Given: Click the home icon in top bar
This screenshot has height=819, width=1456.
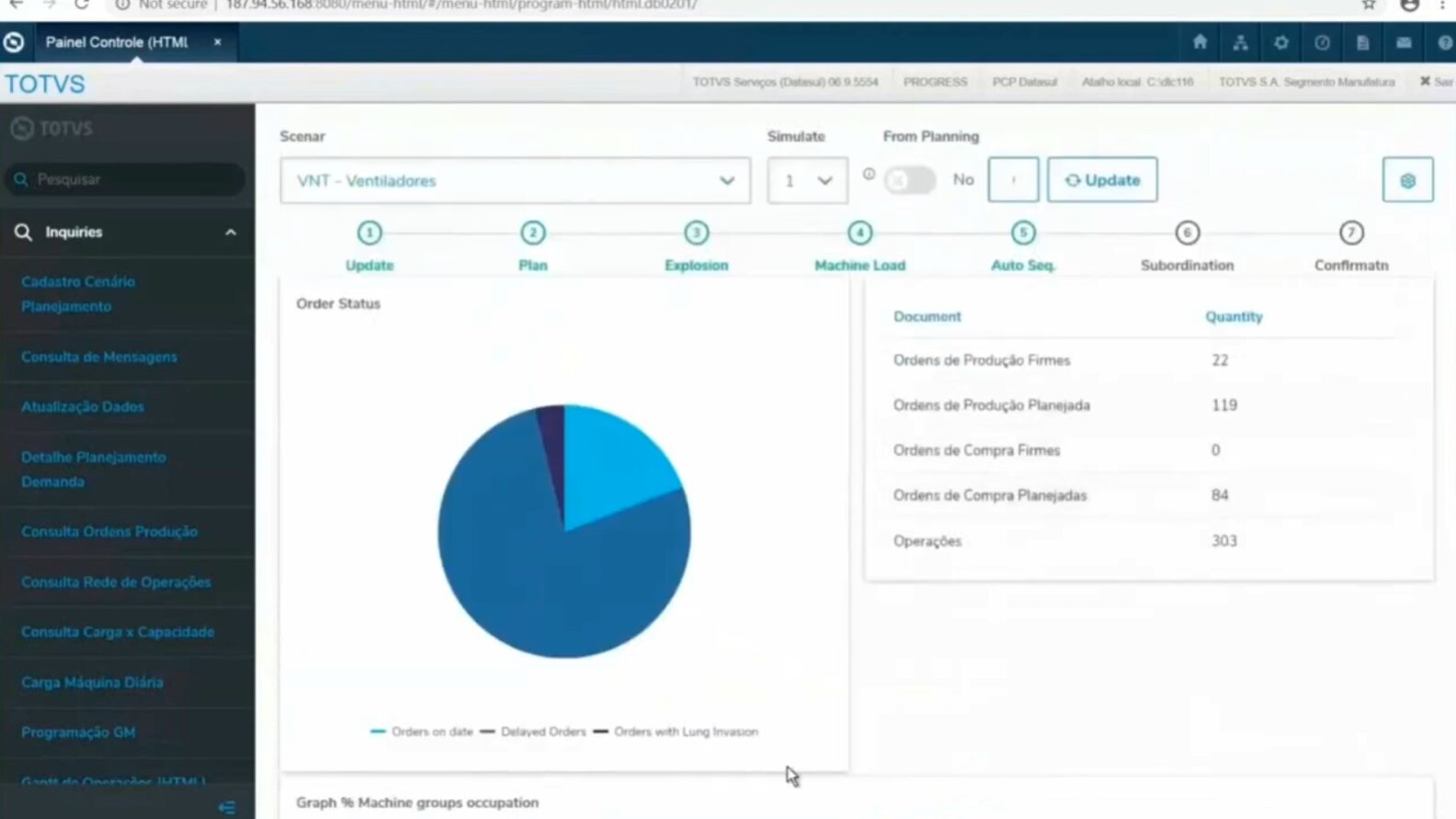Looking at the screenshot, I should (1200, 42).
